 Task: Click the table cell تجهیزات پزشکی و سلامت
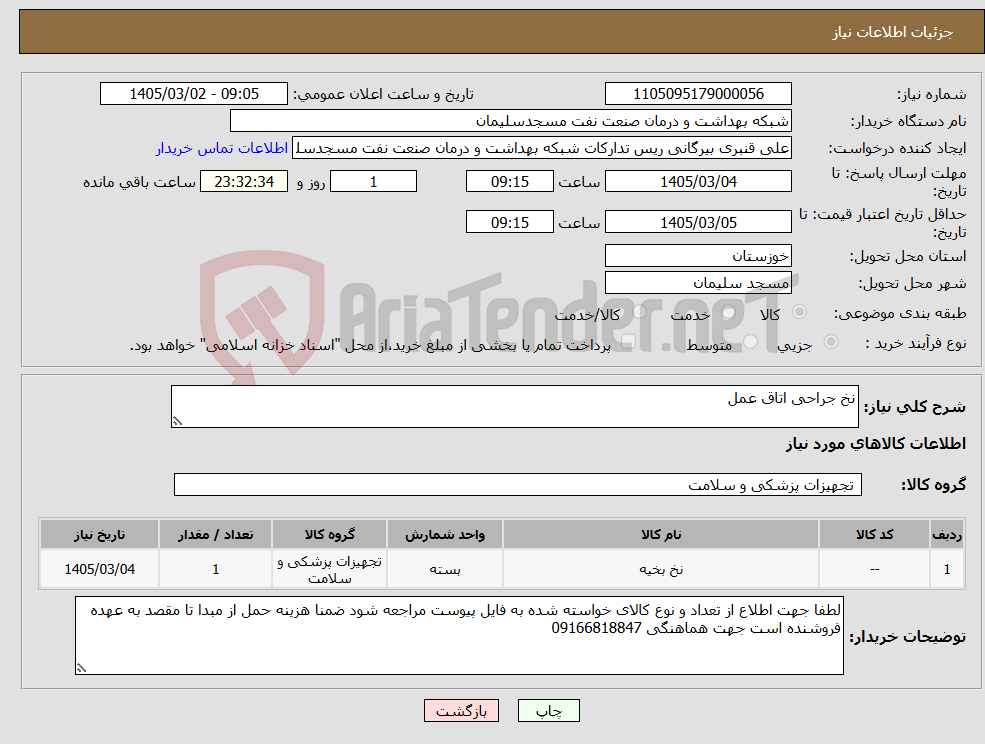pyautogui.click(x=330, y=569)
